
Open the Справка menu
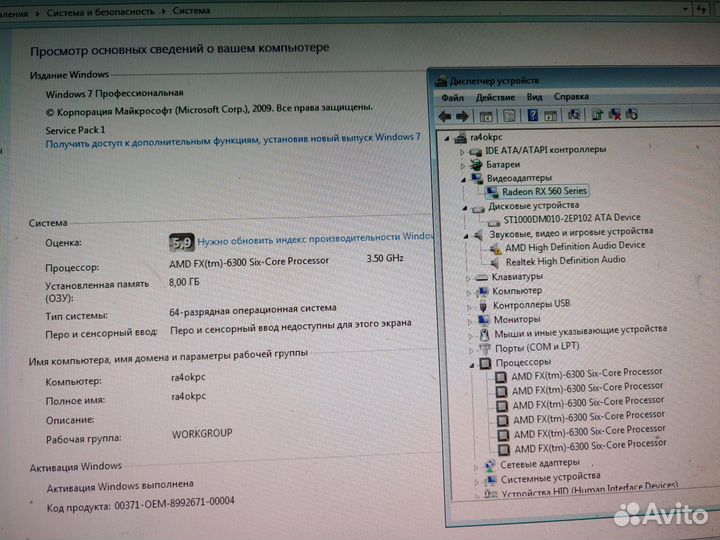point(571,96)
